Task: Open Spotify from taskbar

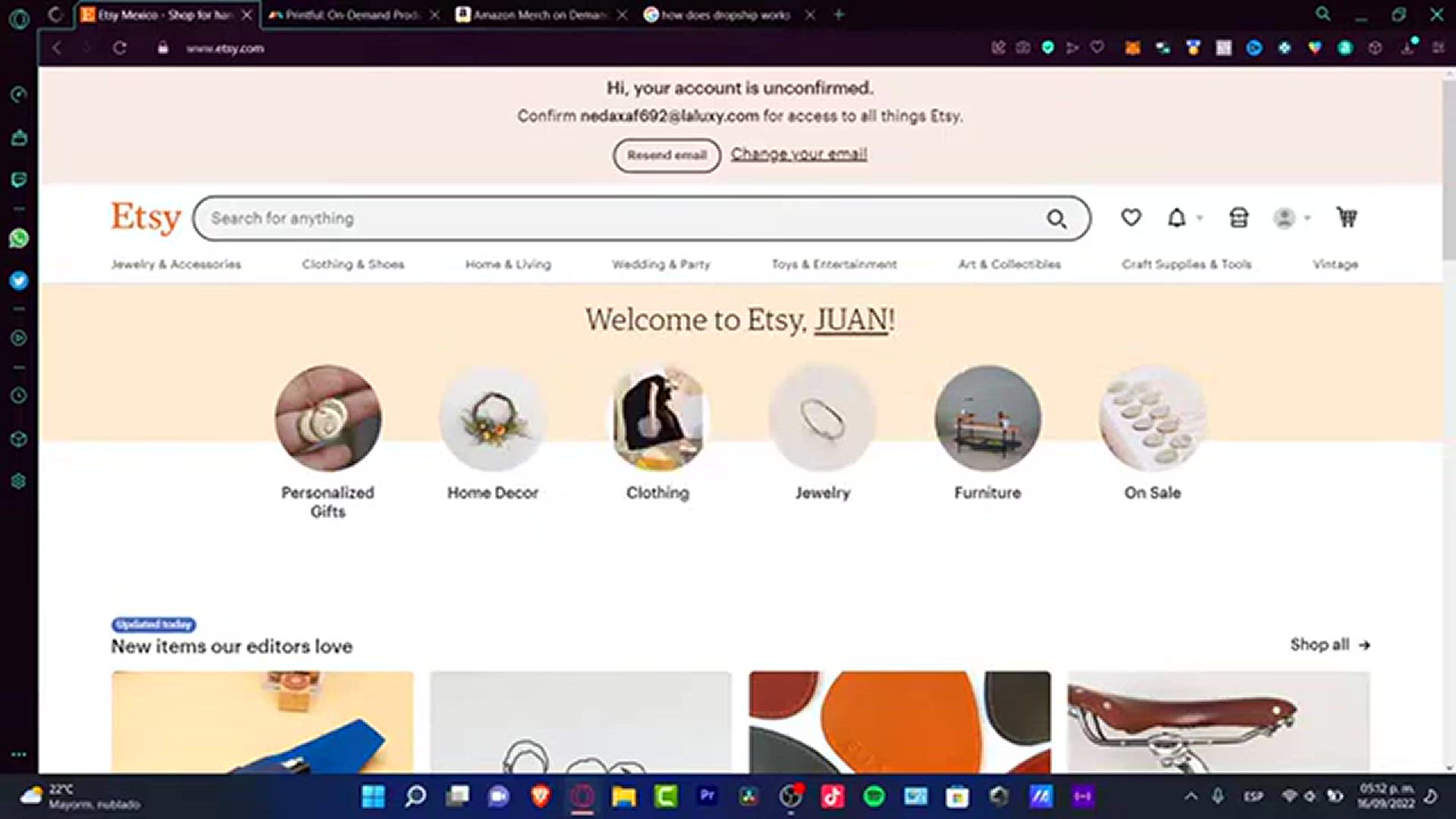Action: pos(874,796)
